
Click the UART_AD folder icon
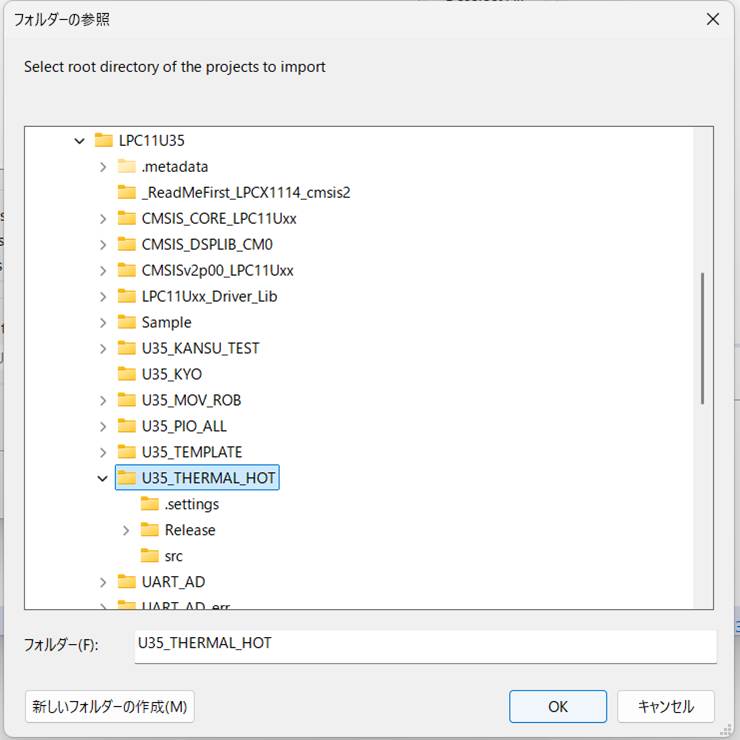[126, 582]
